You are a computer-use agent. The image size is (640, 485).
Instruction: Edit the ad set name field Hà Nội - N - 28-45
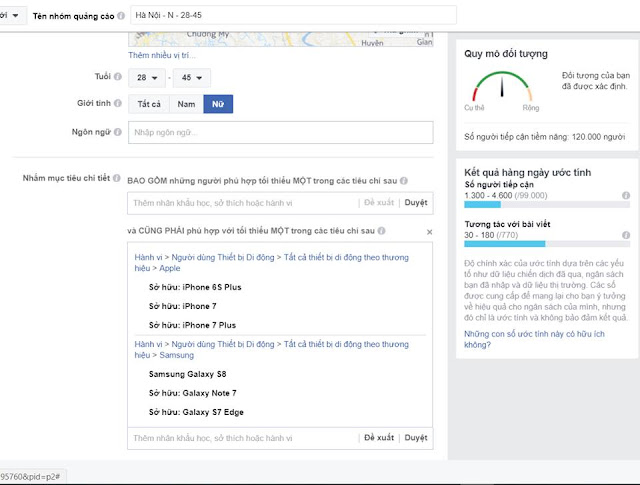coord(293,15)
